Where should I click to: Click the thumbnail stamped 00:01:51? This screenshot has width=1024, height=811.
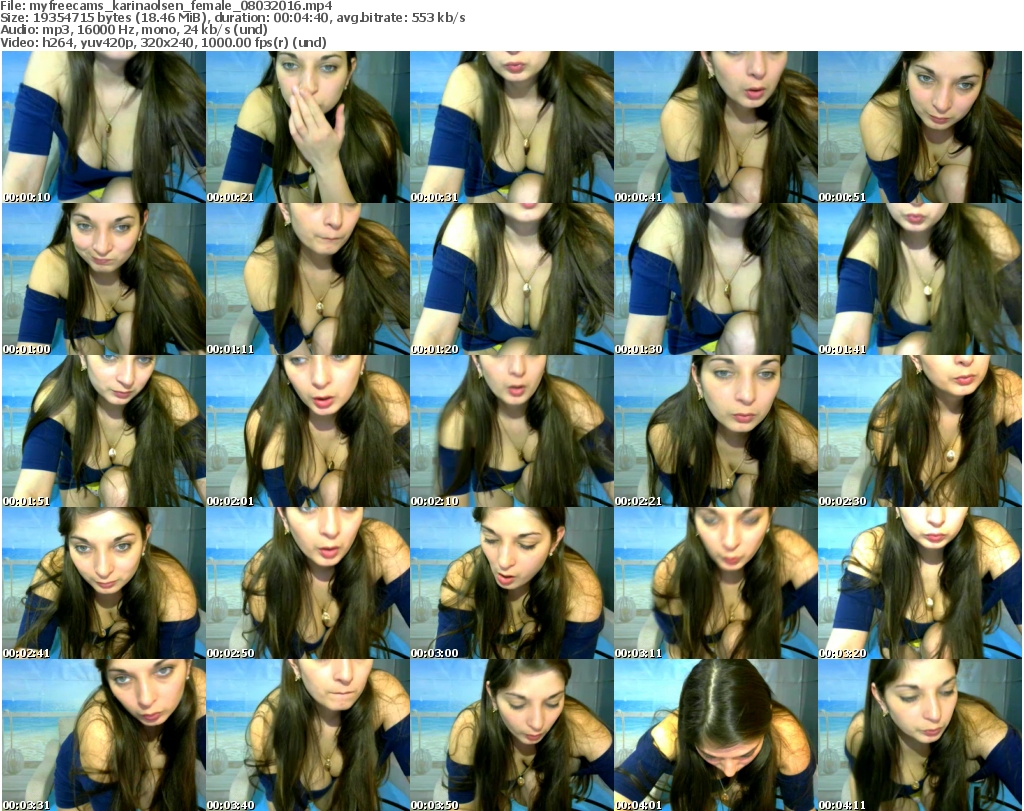click(x=104, y=431)
